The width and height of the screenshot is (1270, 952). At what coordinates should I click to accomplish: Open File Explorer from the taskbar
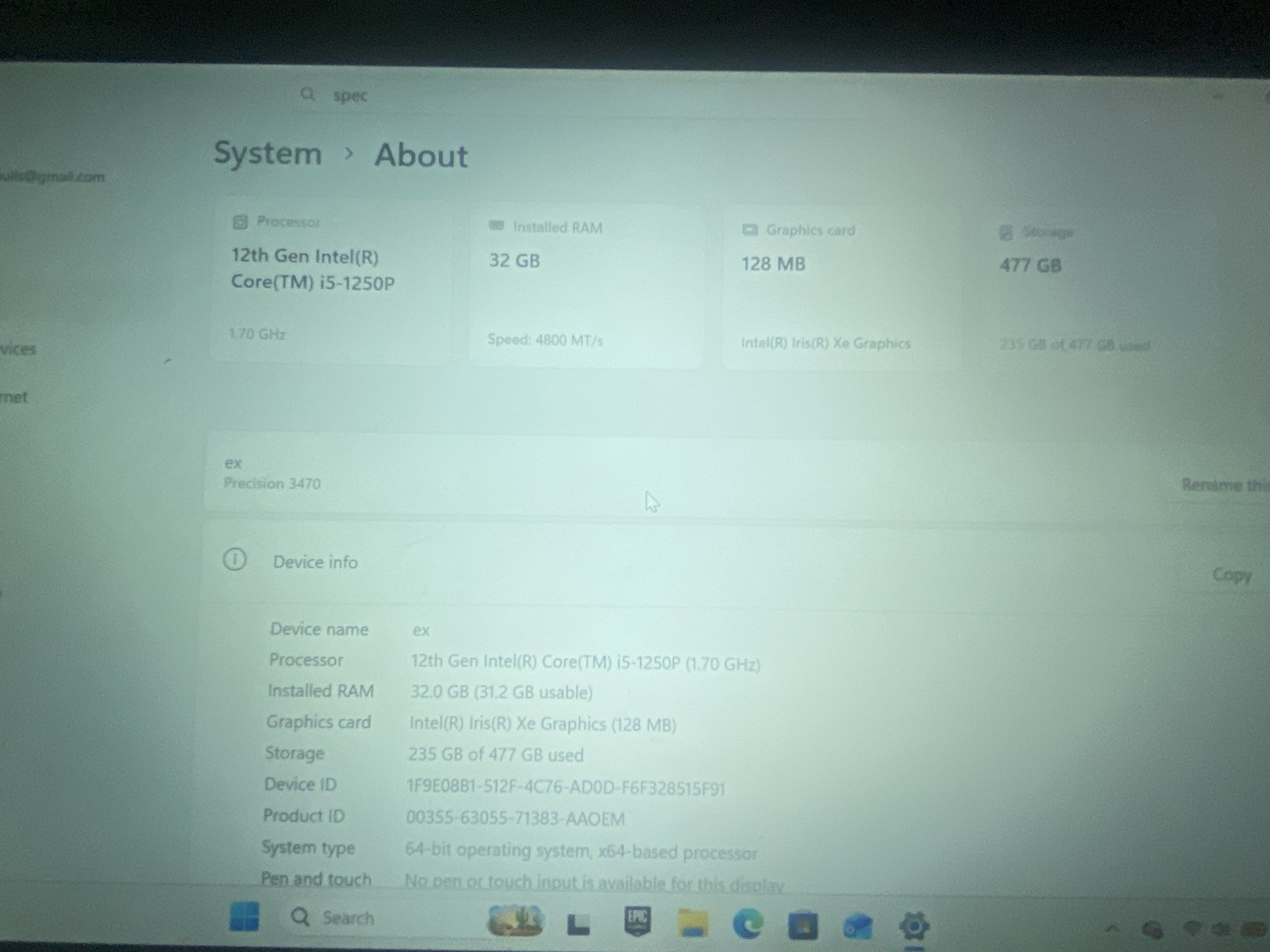[x=692, y=923]
